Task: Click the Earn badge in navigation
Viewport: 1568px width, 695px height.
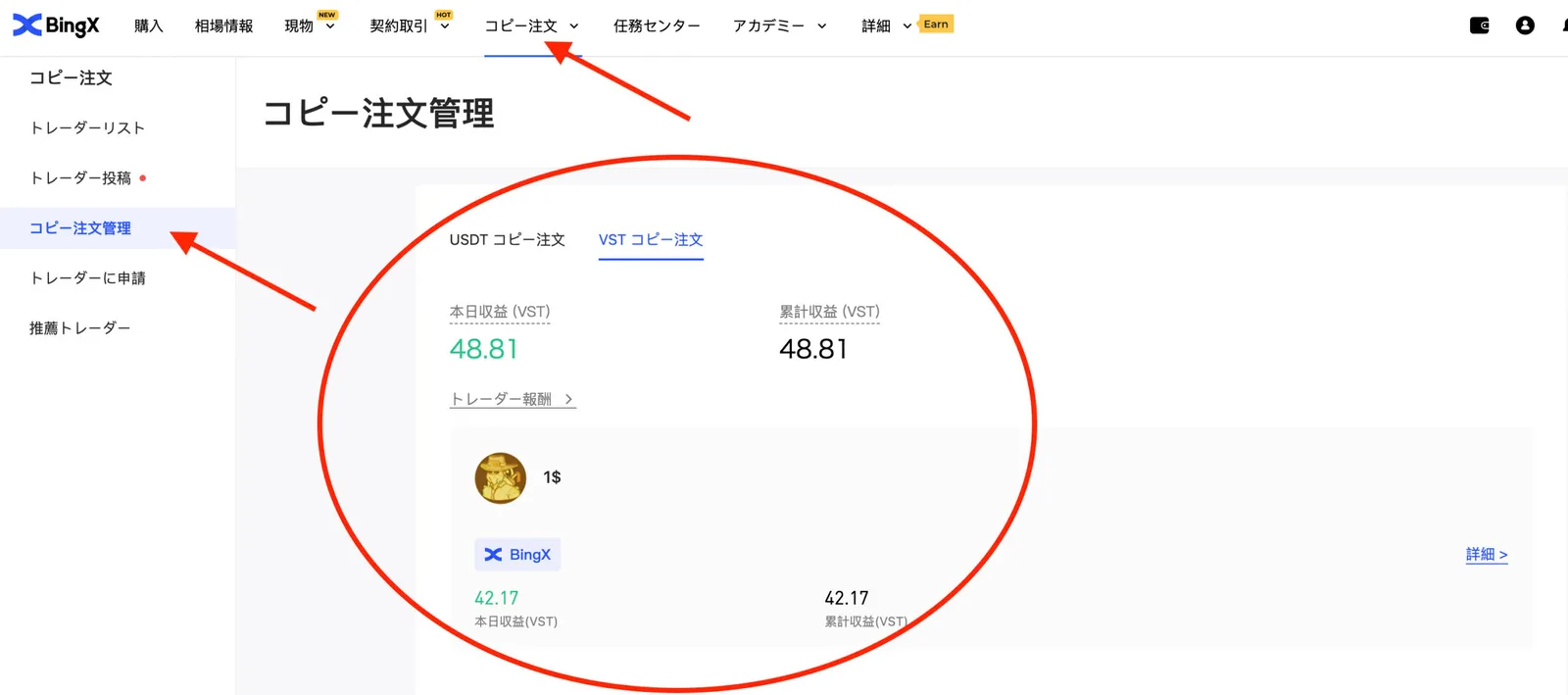Action: point(936,24)
